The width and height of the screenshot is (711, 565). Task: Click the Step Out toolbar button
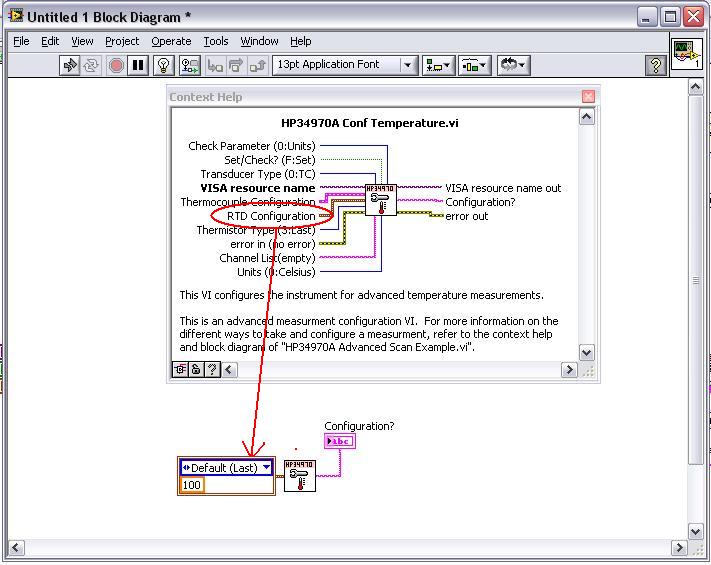click(258, 65)
